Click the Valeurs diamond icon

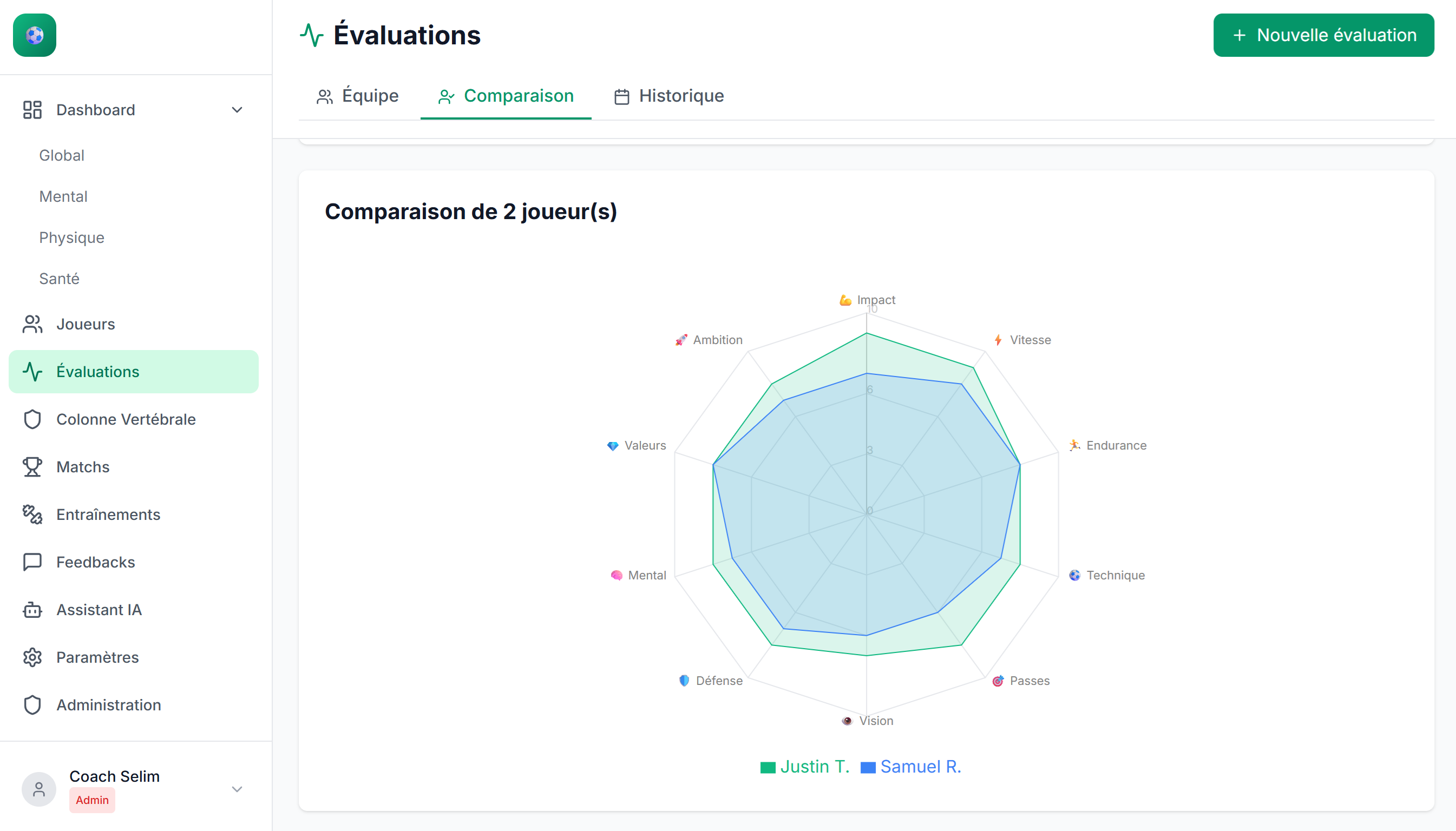tap(613, 446)
